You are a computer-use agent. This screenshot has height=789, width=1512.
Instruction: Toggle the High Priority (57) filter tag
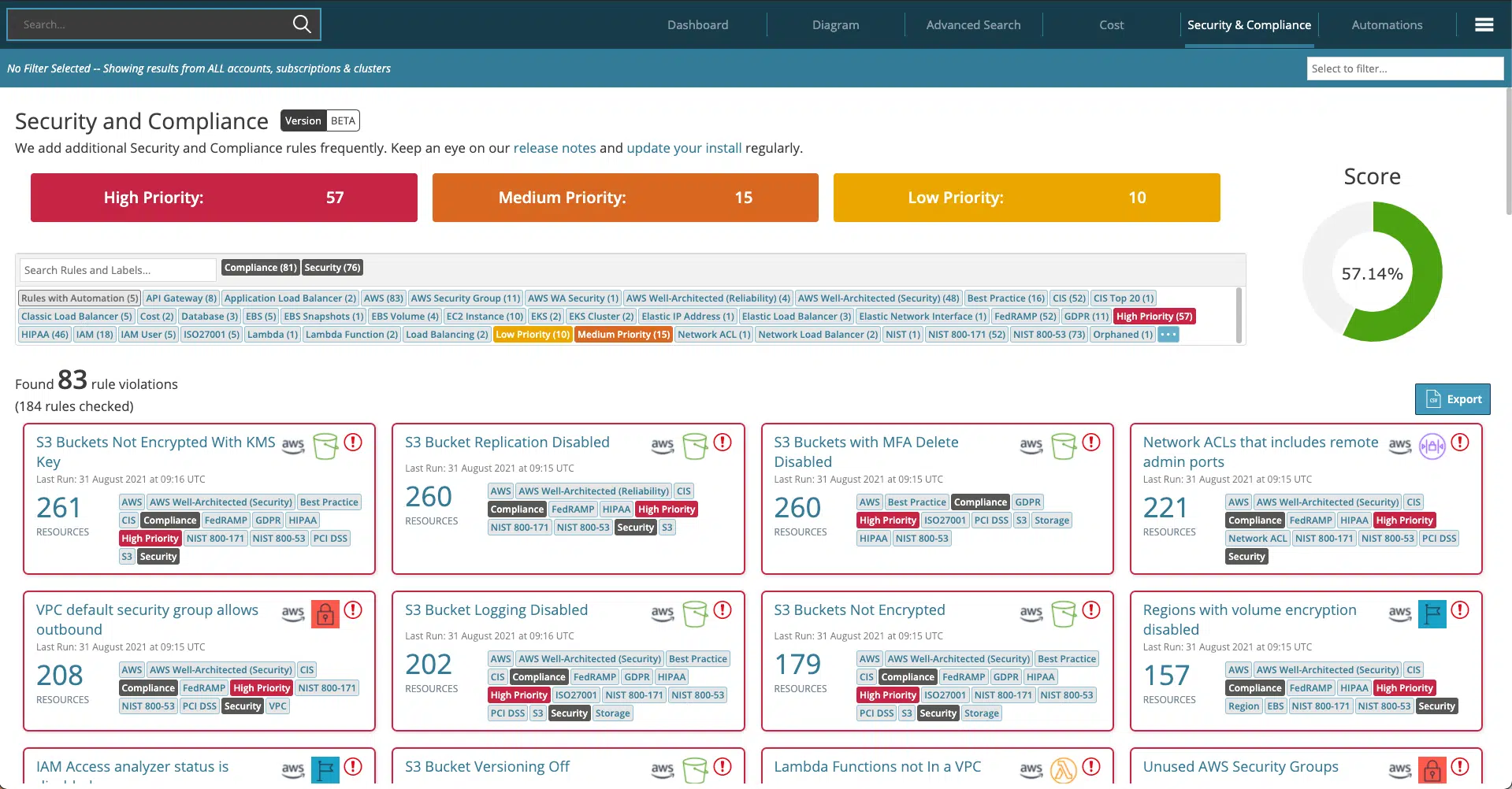[x=1154, y=317]
